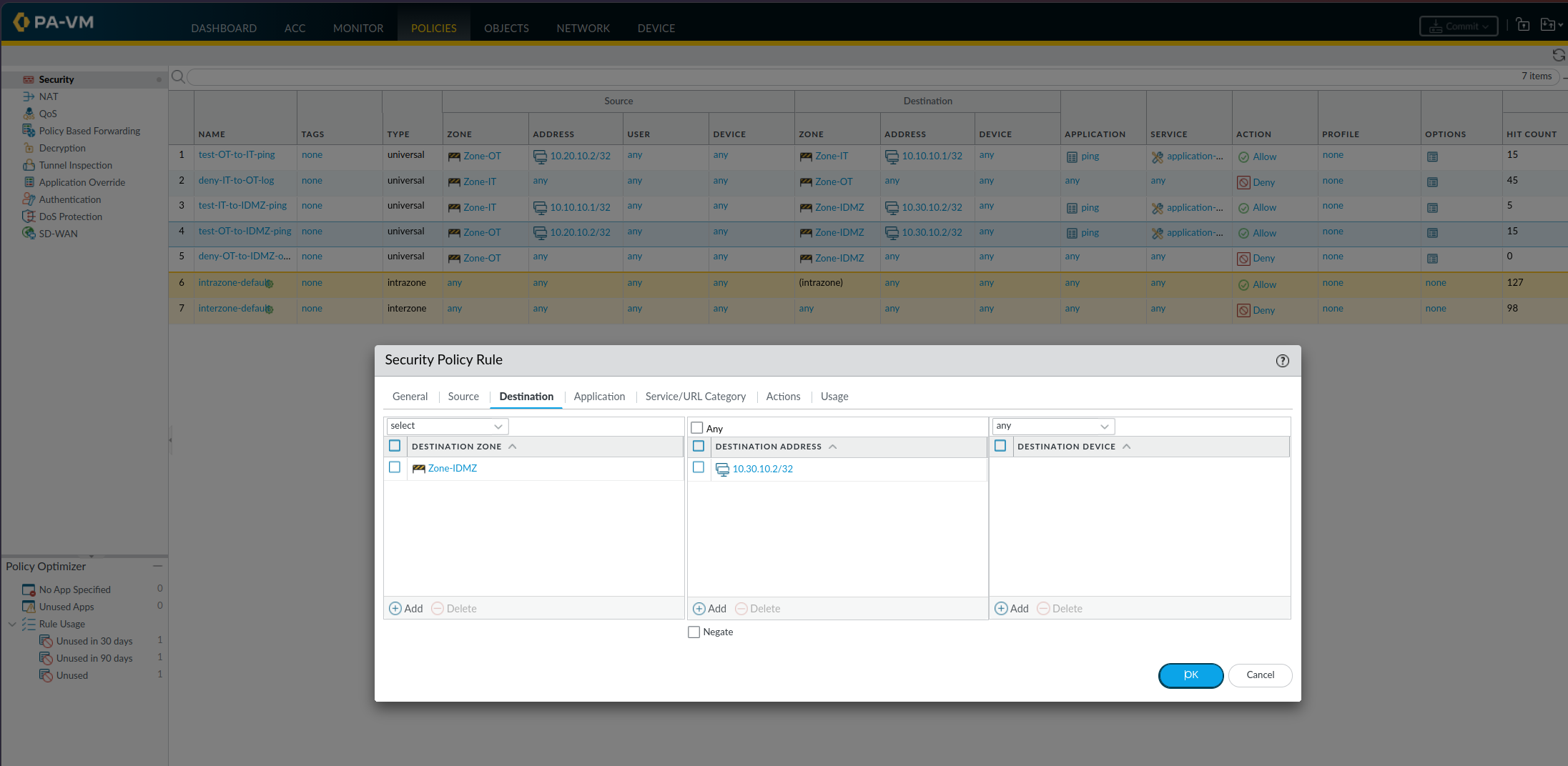Open the OBJECTS top menu
The height and width of the screenshot is (766, 1568).
pyautogui.click(x=506, y=28)
